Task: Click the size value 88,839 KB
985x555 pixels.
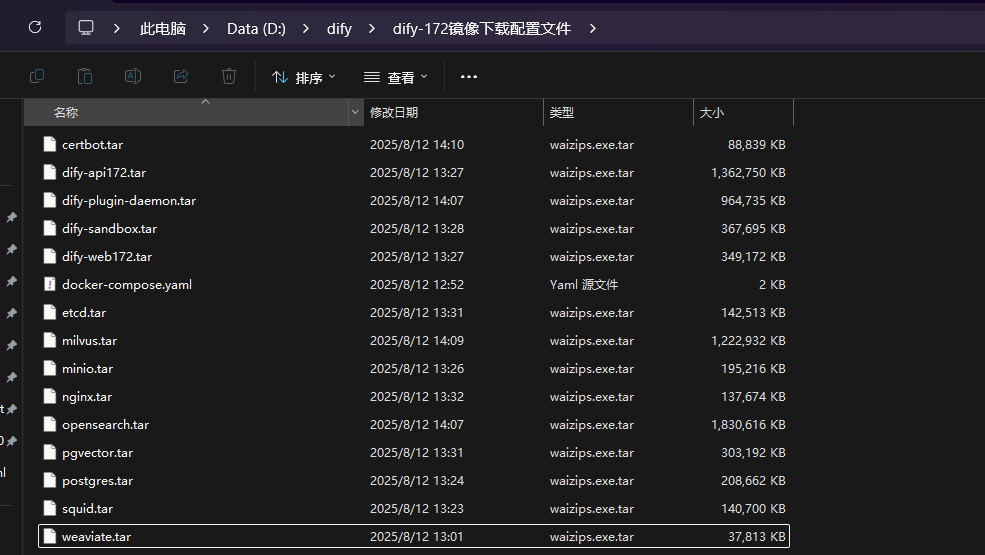Action: [756, 145]
